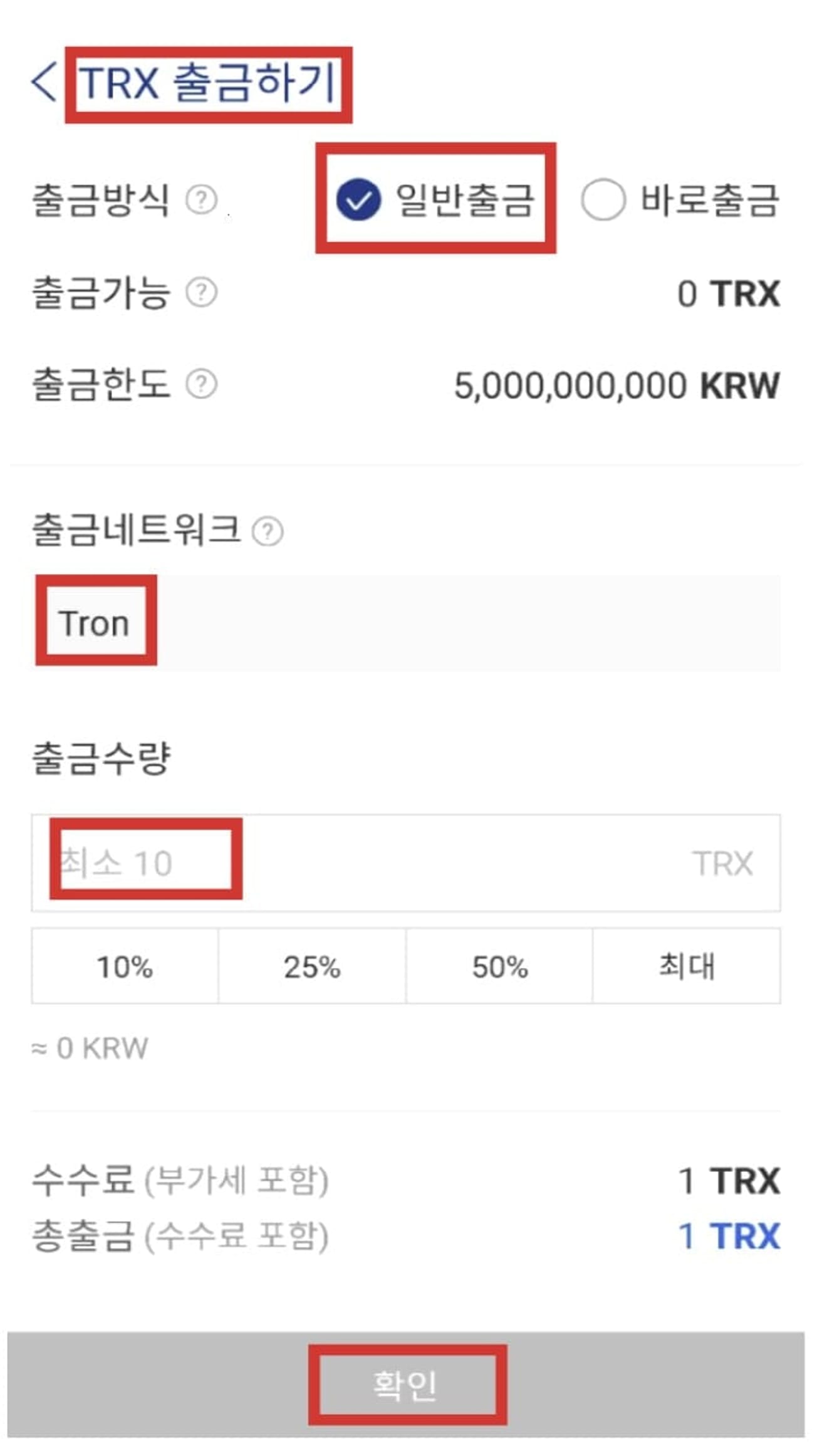
Task: Open help icon next to 출금가능
Action: (x=201, y=293)
